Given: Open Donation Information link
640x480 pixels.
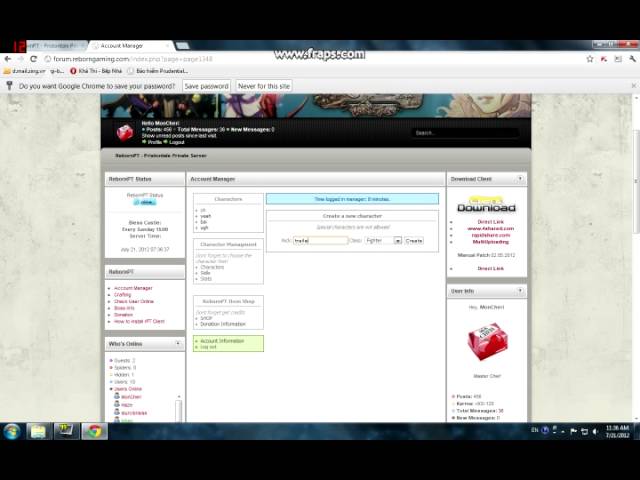Looking at the screenshot, I should 223,324.
